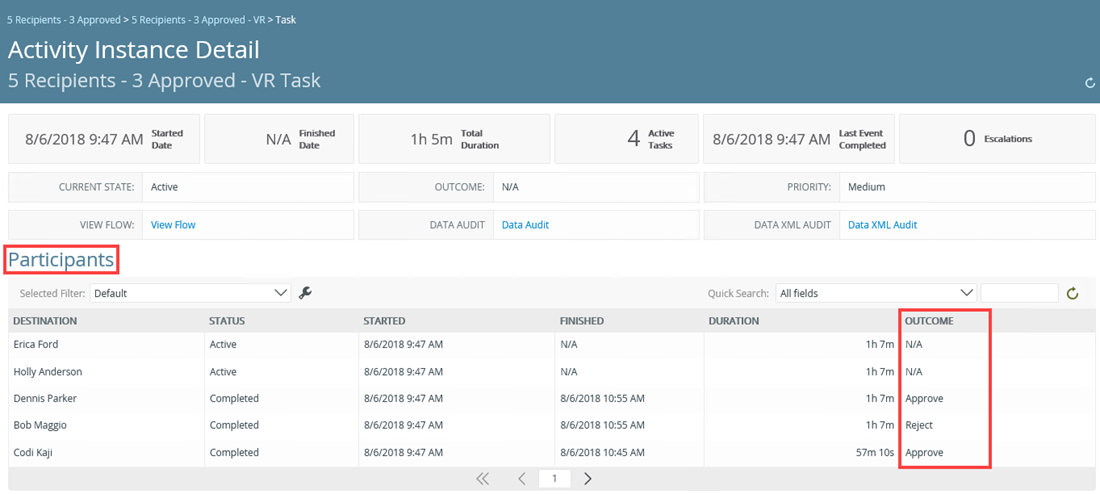Sort by the Status column header
1100x494 pixels.
tap(227, 321)
